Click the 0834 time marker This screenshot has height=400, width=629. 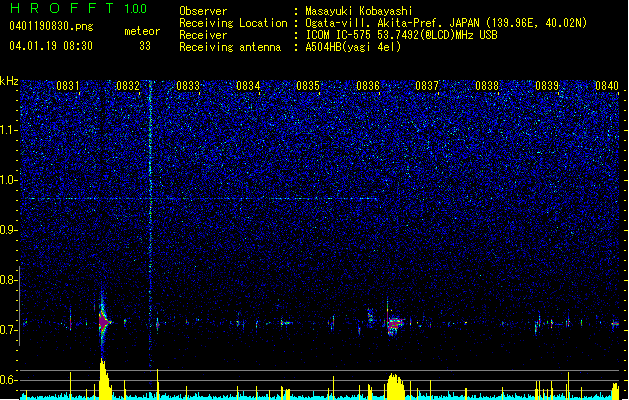(x=248, y=86)
